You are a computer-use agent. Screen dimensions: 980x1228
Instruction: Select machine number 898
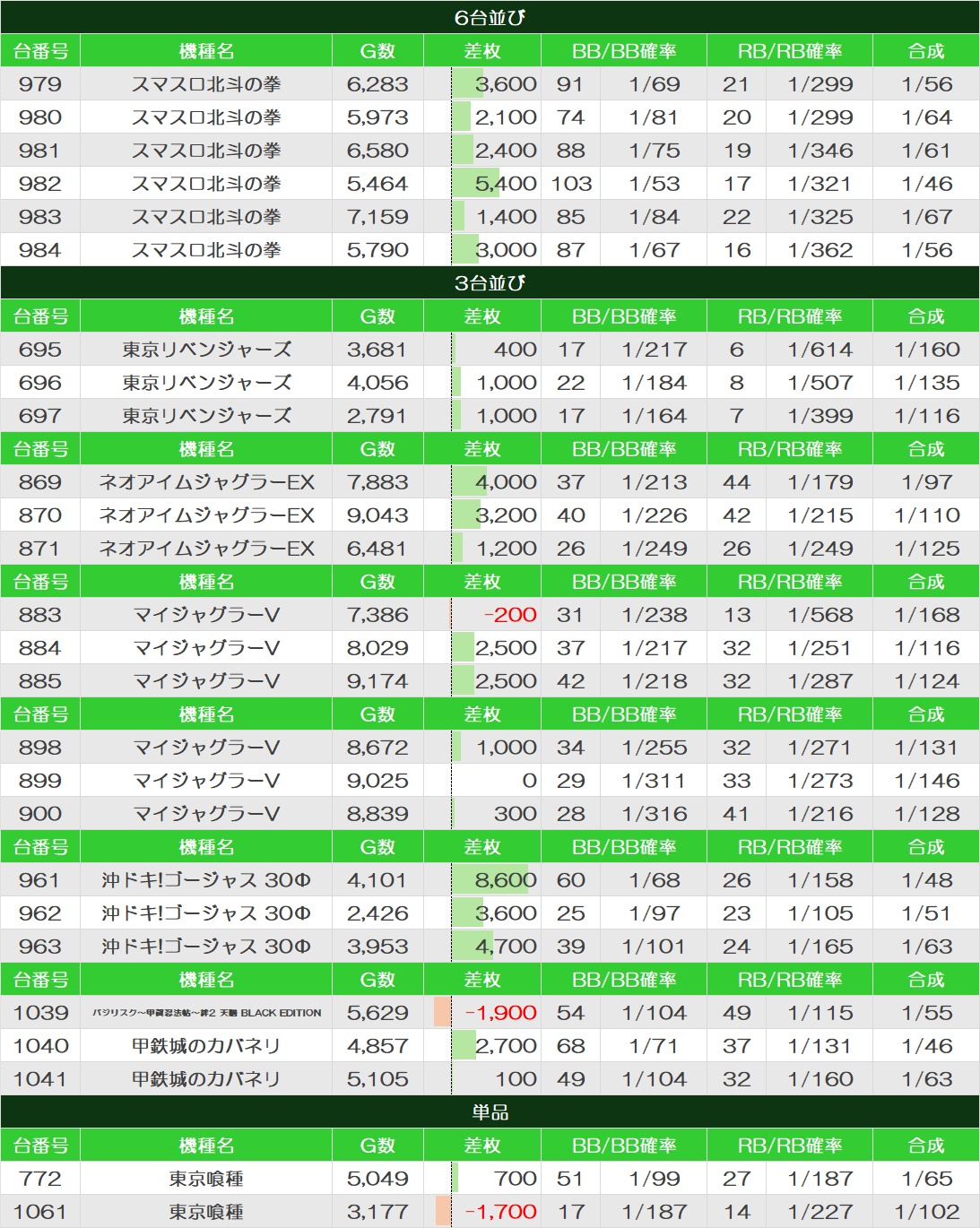click(x=40, y=748)
